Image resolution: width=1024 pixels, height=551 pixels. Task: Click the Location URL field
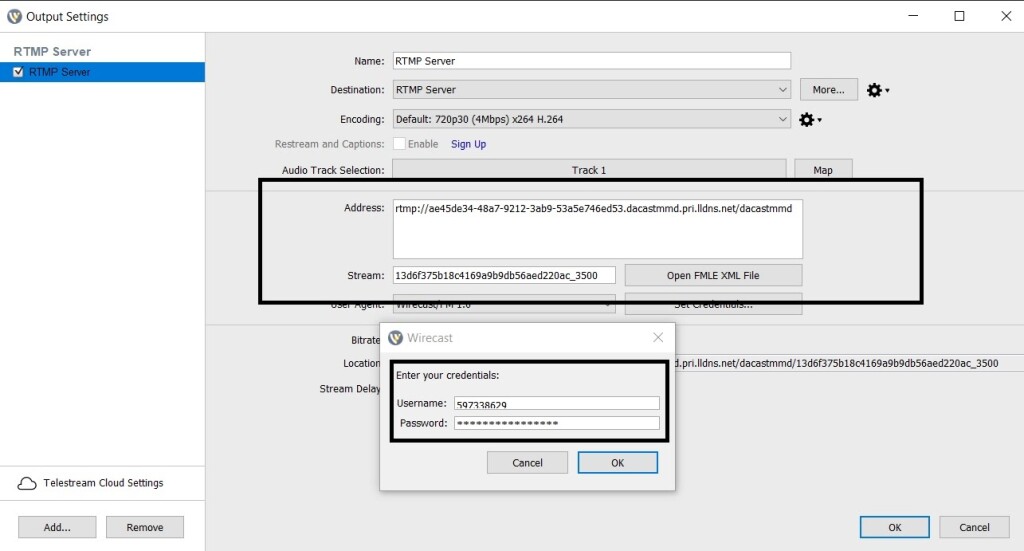(849, 363)
